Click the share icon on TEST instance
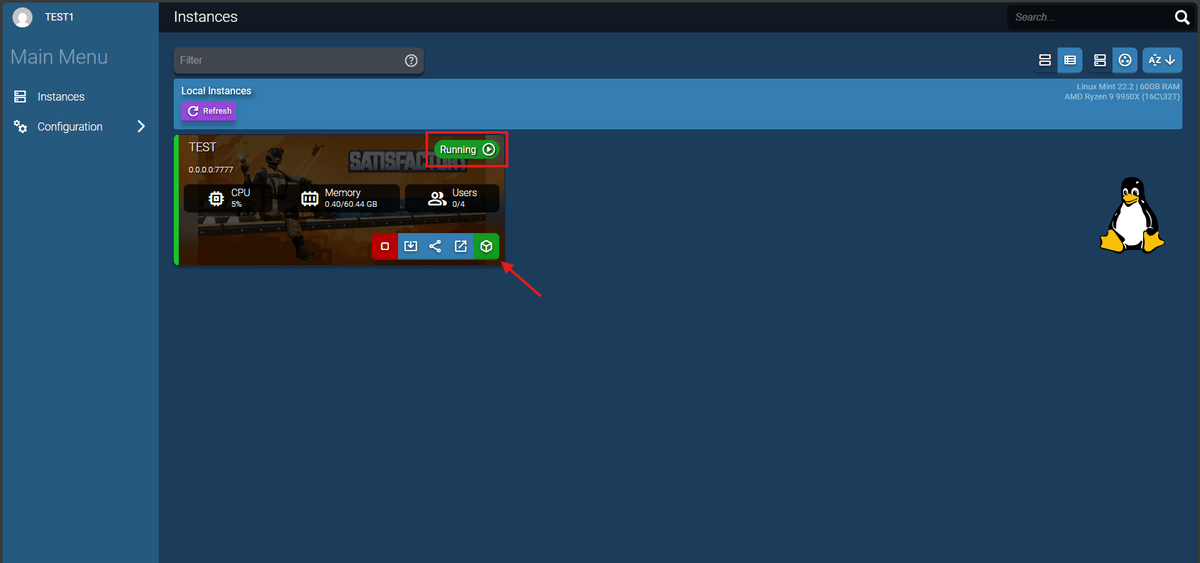This screenshot has width=1200, height=563. click(x=435, y=246)
